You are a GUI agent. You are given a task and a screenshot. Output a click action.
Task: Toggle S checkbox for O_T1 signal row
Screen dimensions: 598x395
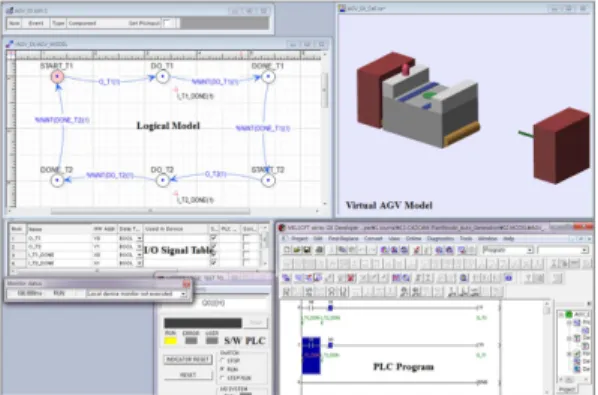(213, 238)
